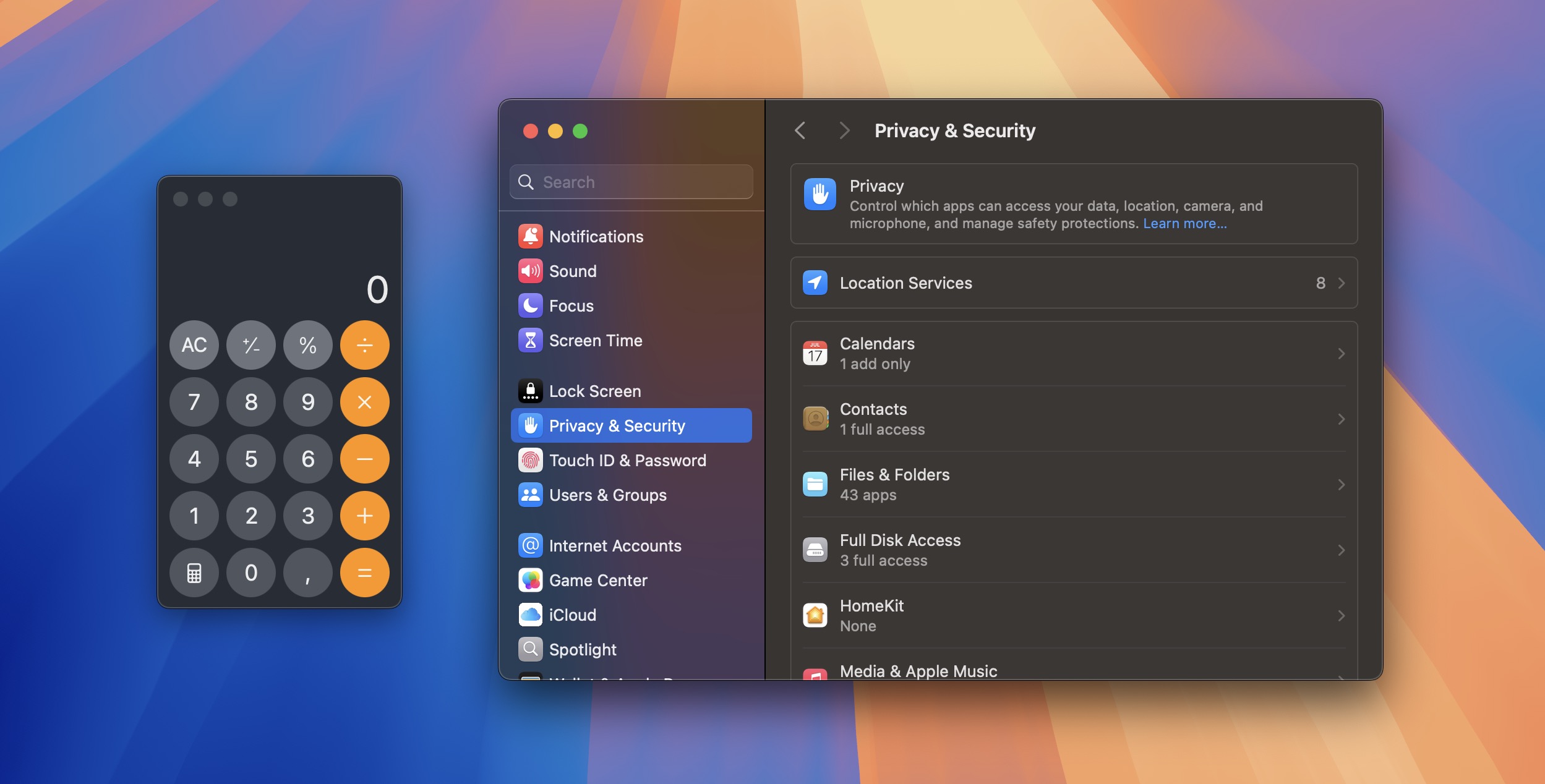
Task: Click the Game Center icon in sidebar
Action: [x=530, y=580]
